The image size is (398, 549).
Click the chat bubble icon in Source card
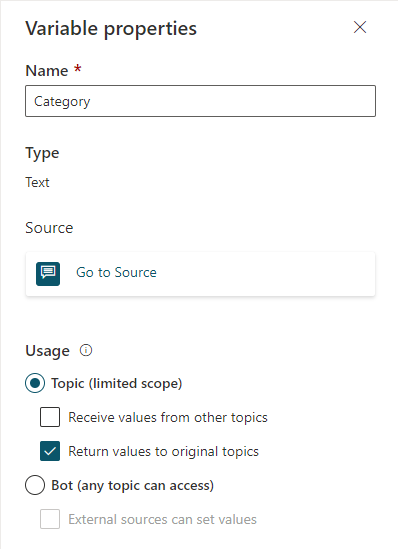[48, 273]
